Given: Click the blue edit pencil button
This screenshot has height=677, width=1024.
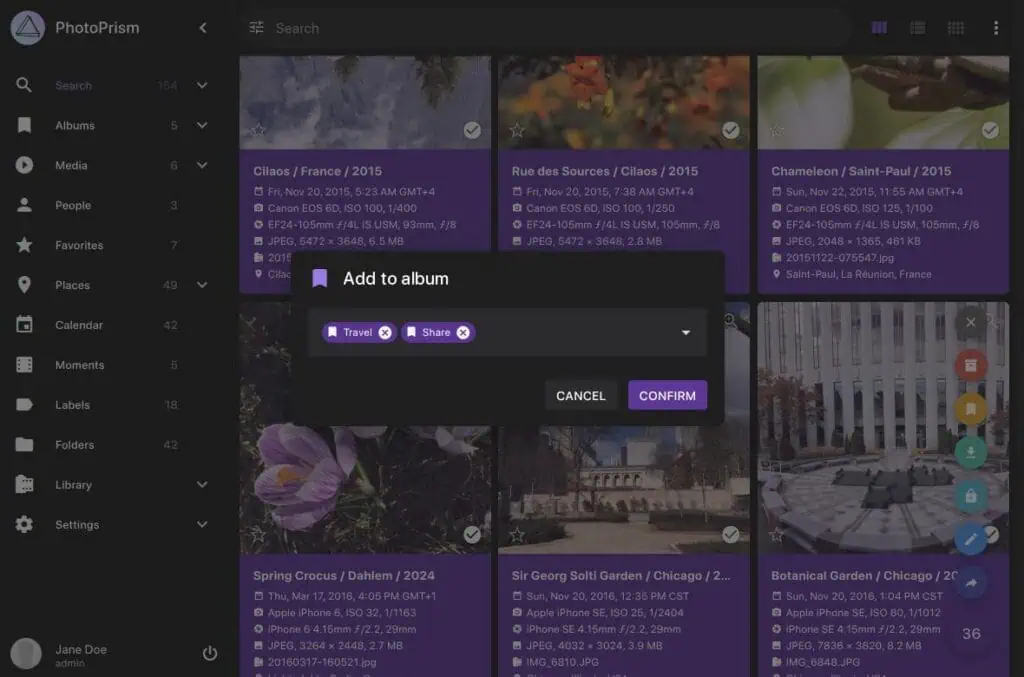Looking at the screenshot, I should click(970, 540).
